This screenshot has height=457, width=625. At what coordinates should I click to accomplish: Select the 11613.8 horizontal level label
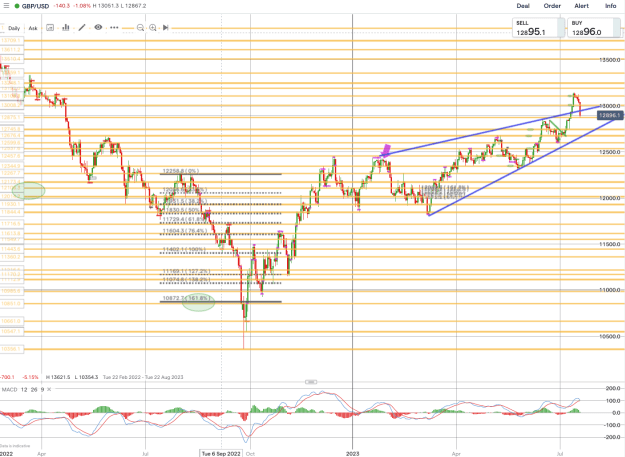tap(11, 233)
